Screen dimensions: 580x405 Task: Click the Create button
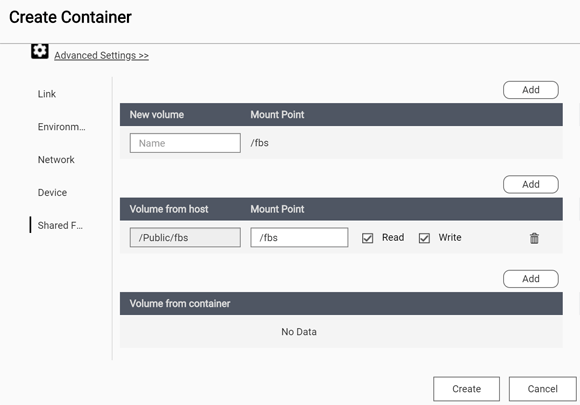[x=466, y=389]
